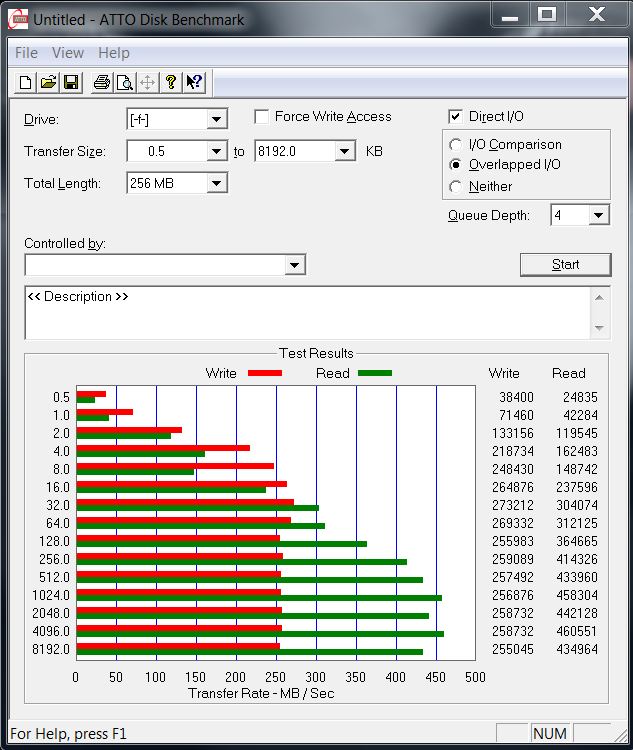Image resolution: width=633 pixels, height=750 pixels.
Task: Expand the Controlled by combo box
Action: (294, 265)
